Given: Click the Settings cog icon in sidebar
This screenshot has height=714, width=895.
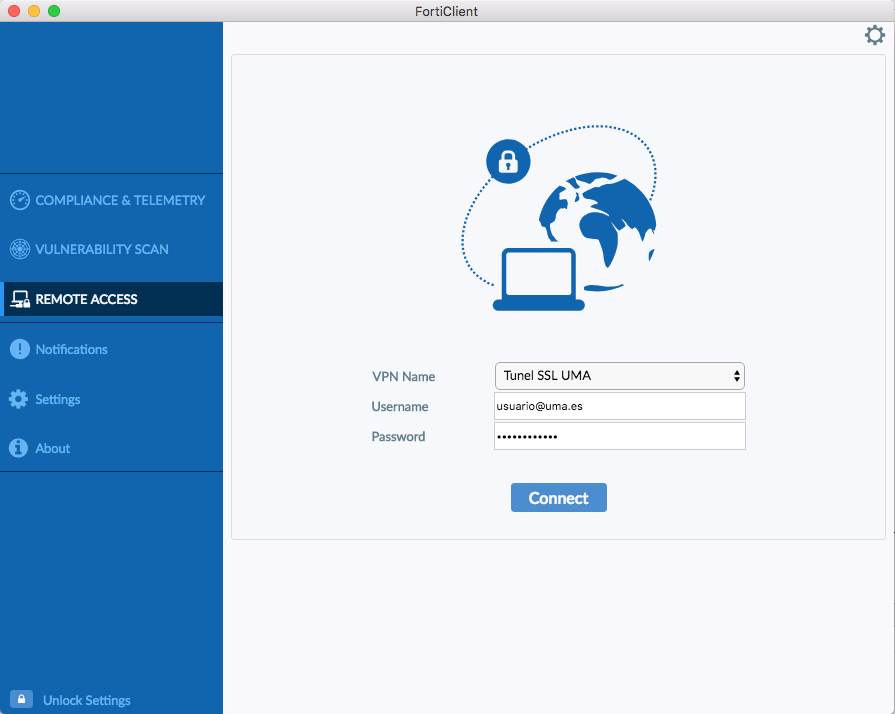Looking at the screenshot, I should 18,399.
